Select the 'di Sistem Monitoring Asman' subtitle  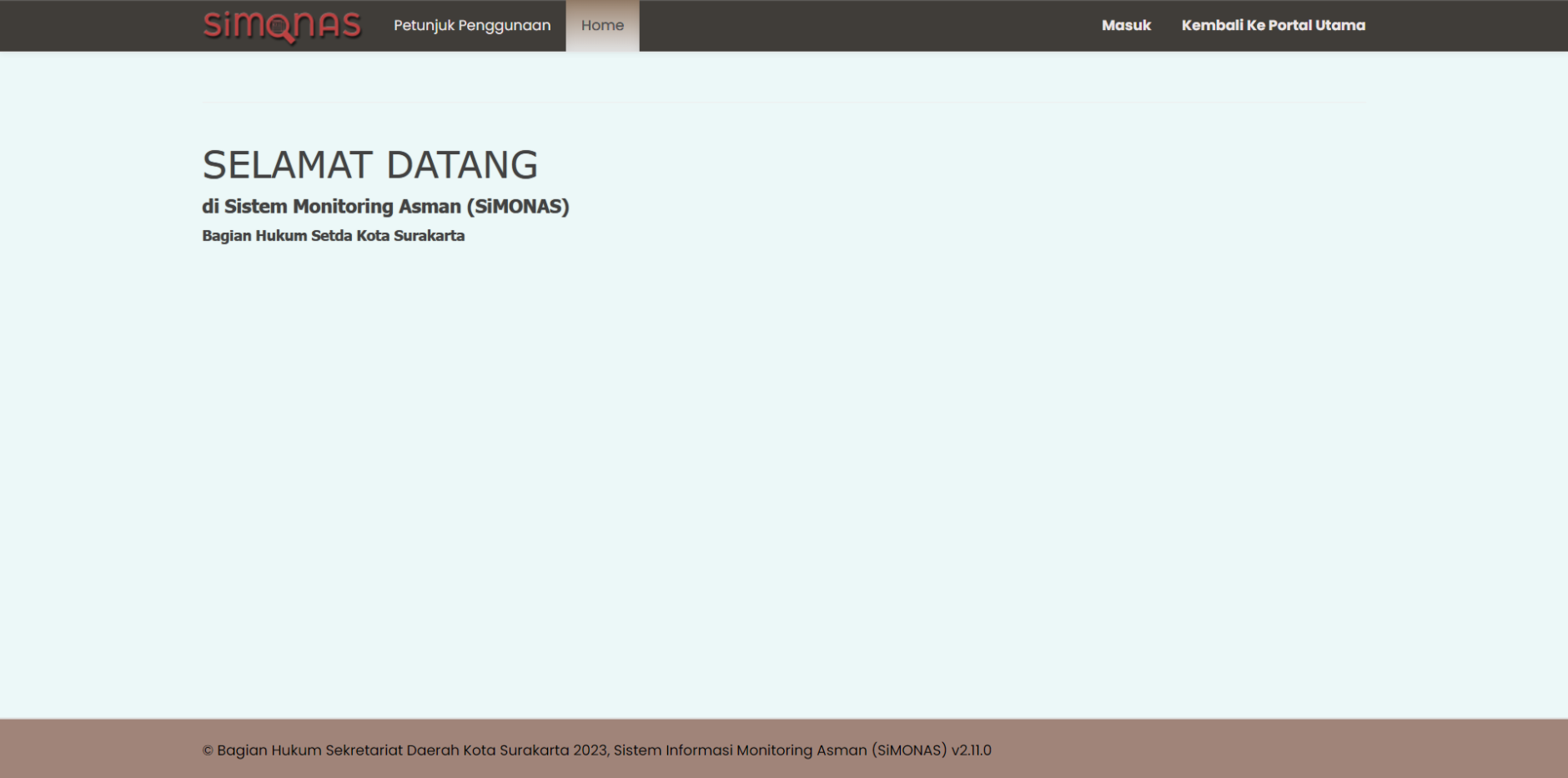click(x=331, y=206)
